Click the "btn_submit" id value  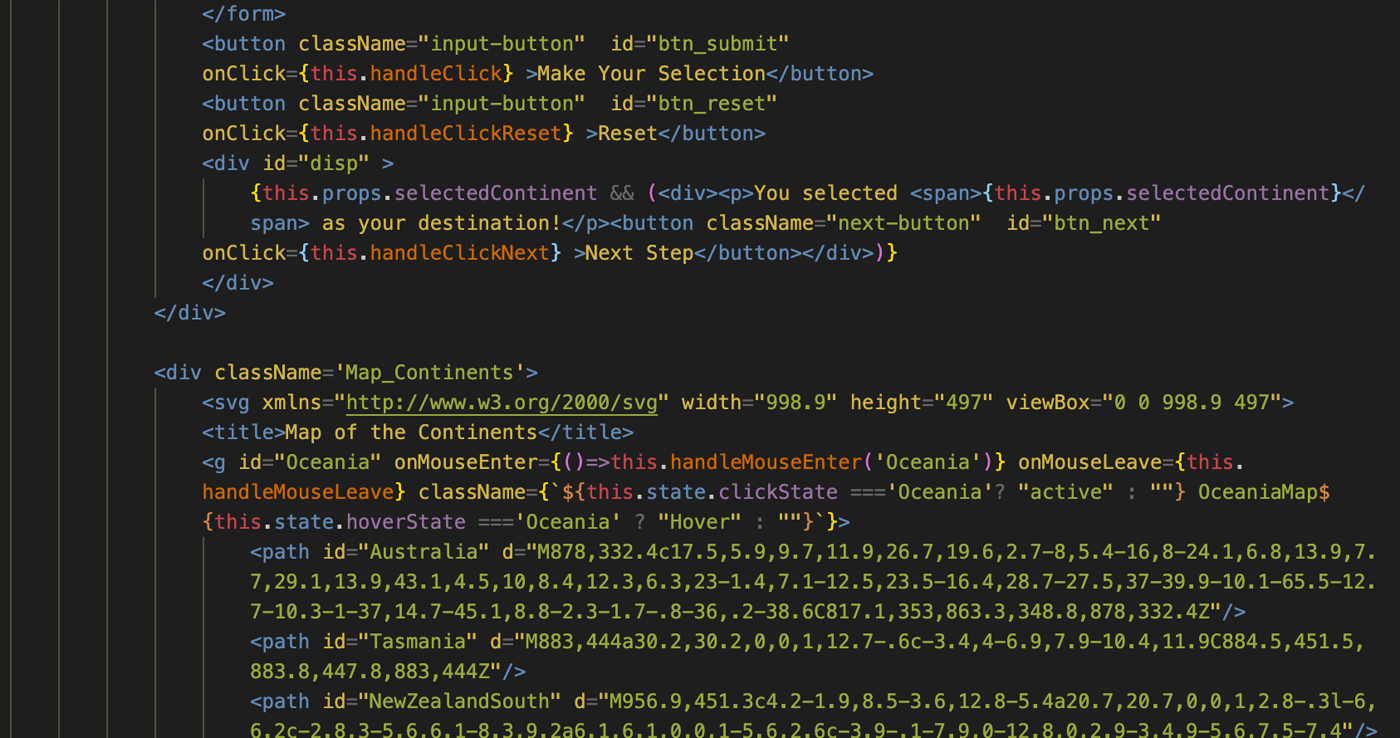point(717,44)
